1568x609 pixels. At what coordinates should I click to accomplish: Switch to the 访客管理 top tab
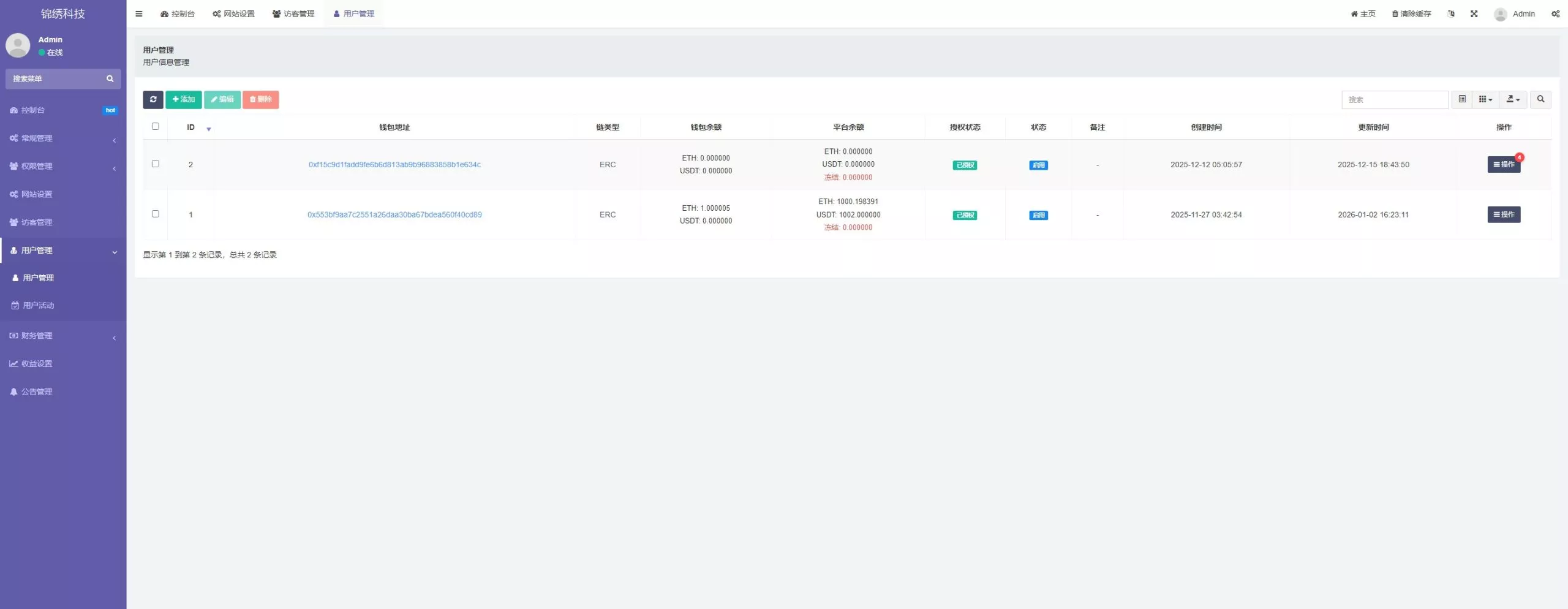click(293, 13)
